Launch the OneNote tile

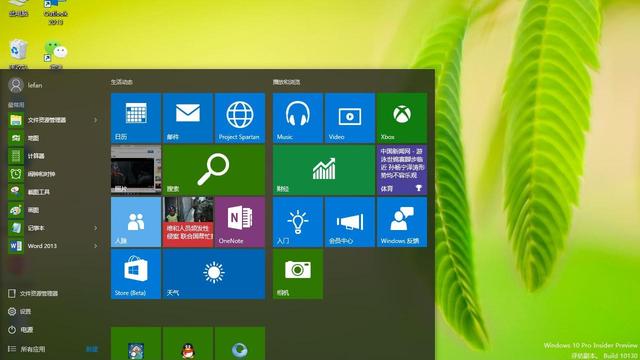coord(240,222)
